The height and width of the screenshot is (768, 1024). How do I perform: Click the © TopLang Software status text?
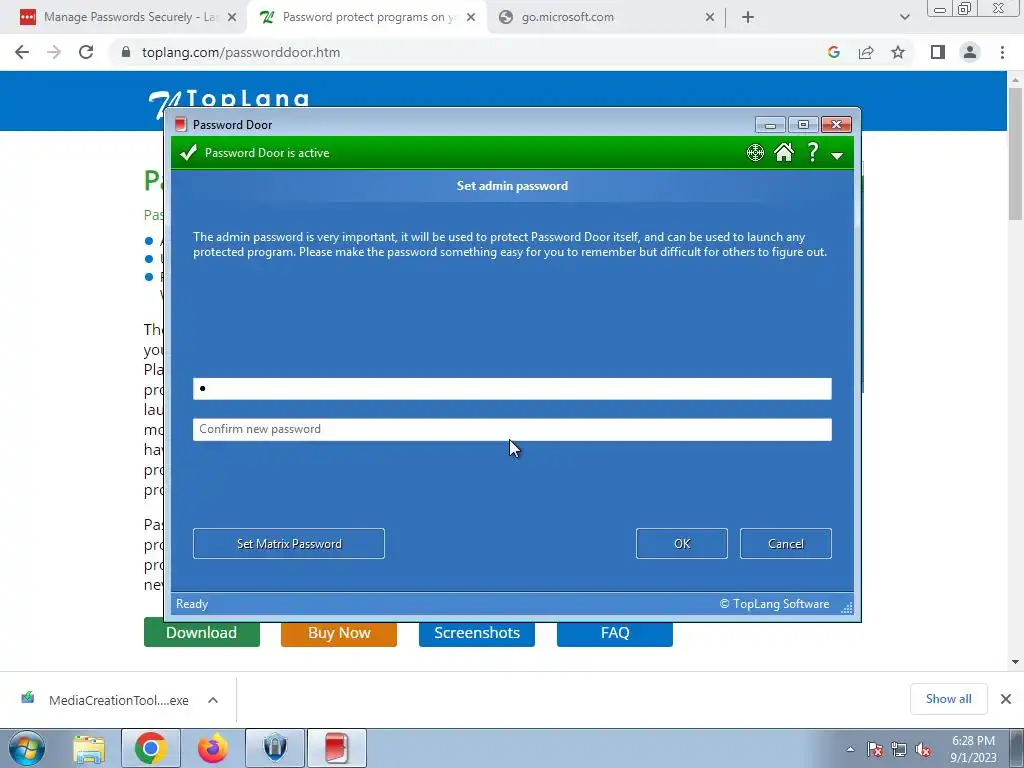point(775,604)
